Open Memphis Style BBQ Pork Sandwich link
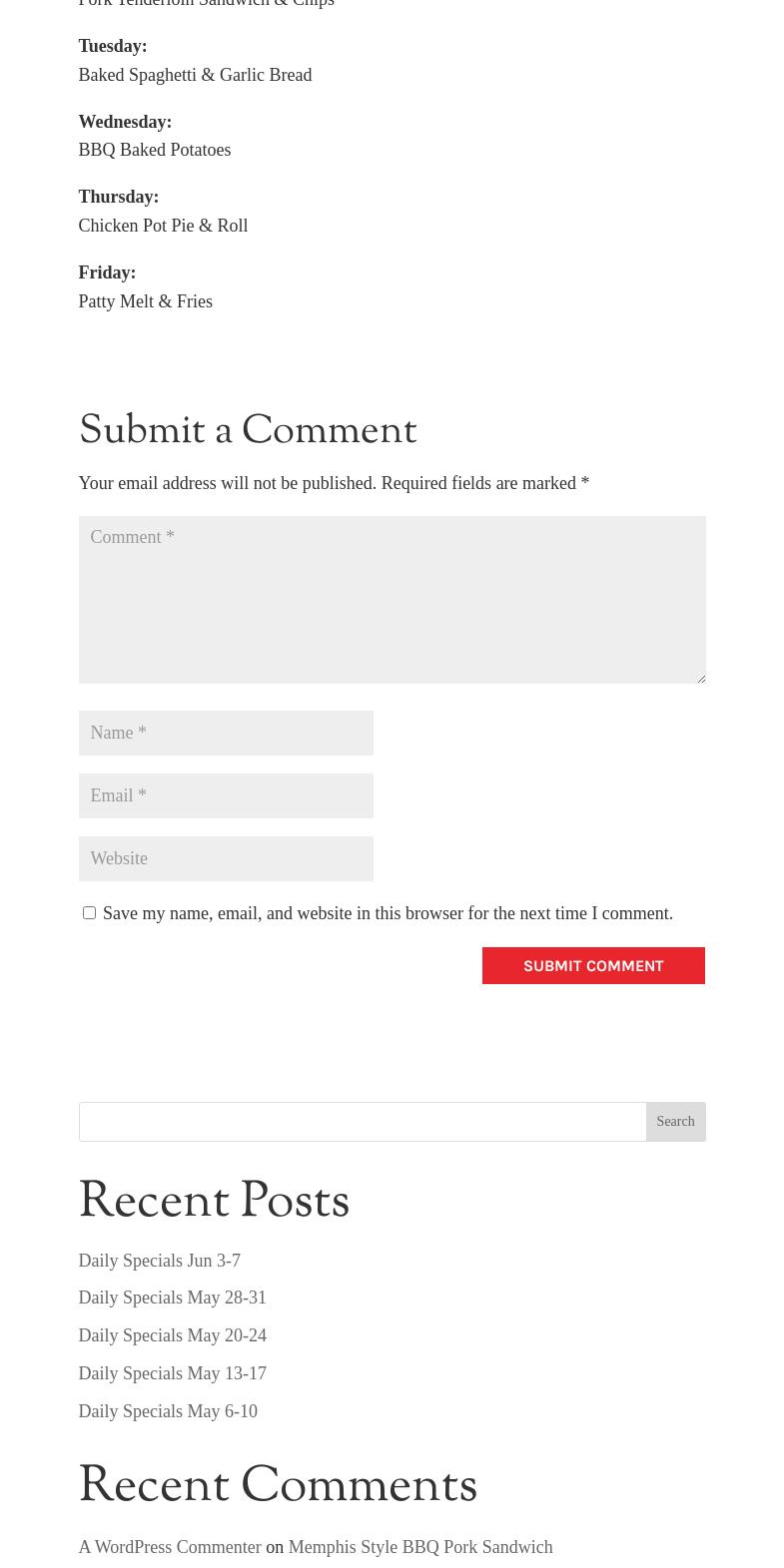Image resolution: width=784 pixels, height=1568 pixels. 419,1547
